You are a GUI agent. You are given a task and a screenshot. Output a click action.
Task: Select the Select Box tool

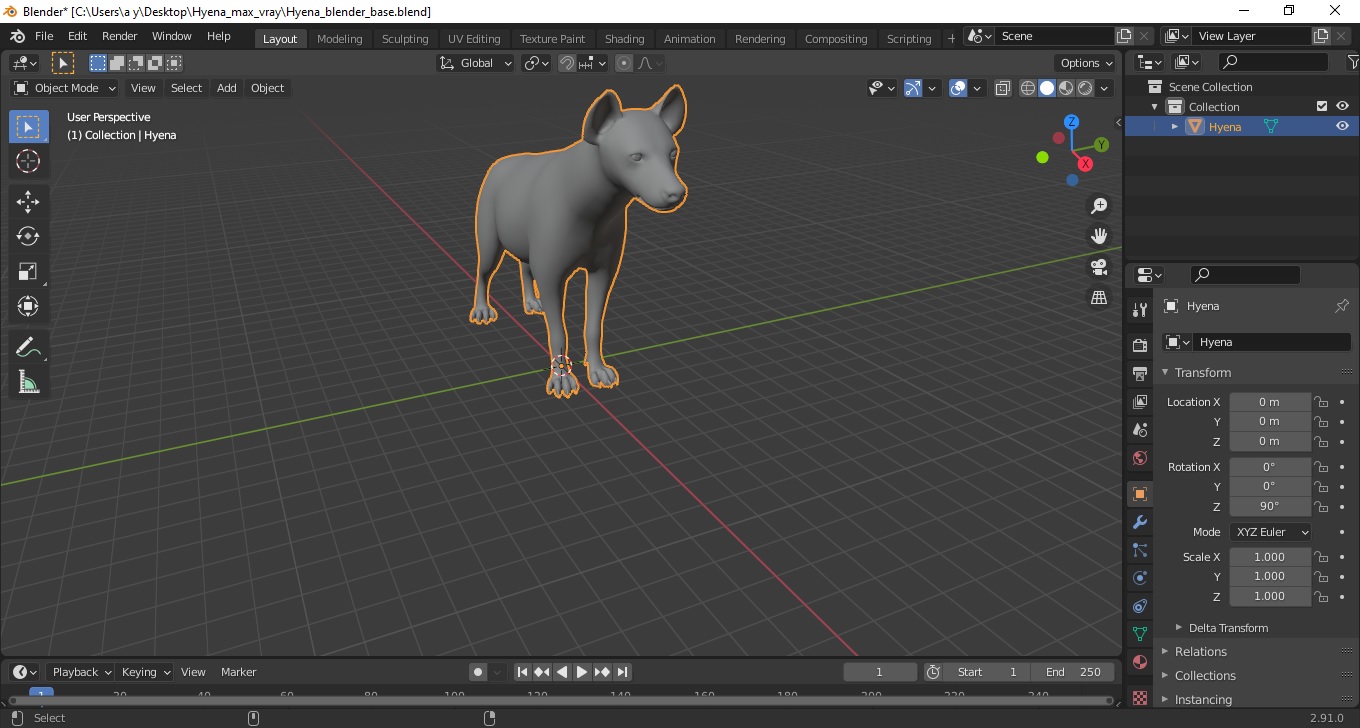click(x=28, y=127)
